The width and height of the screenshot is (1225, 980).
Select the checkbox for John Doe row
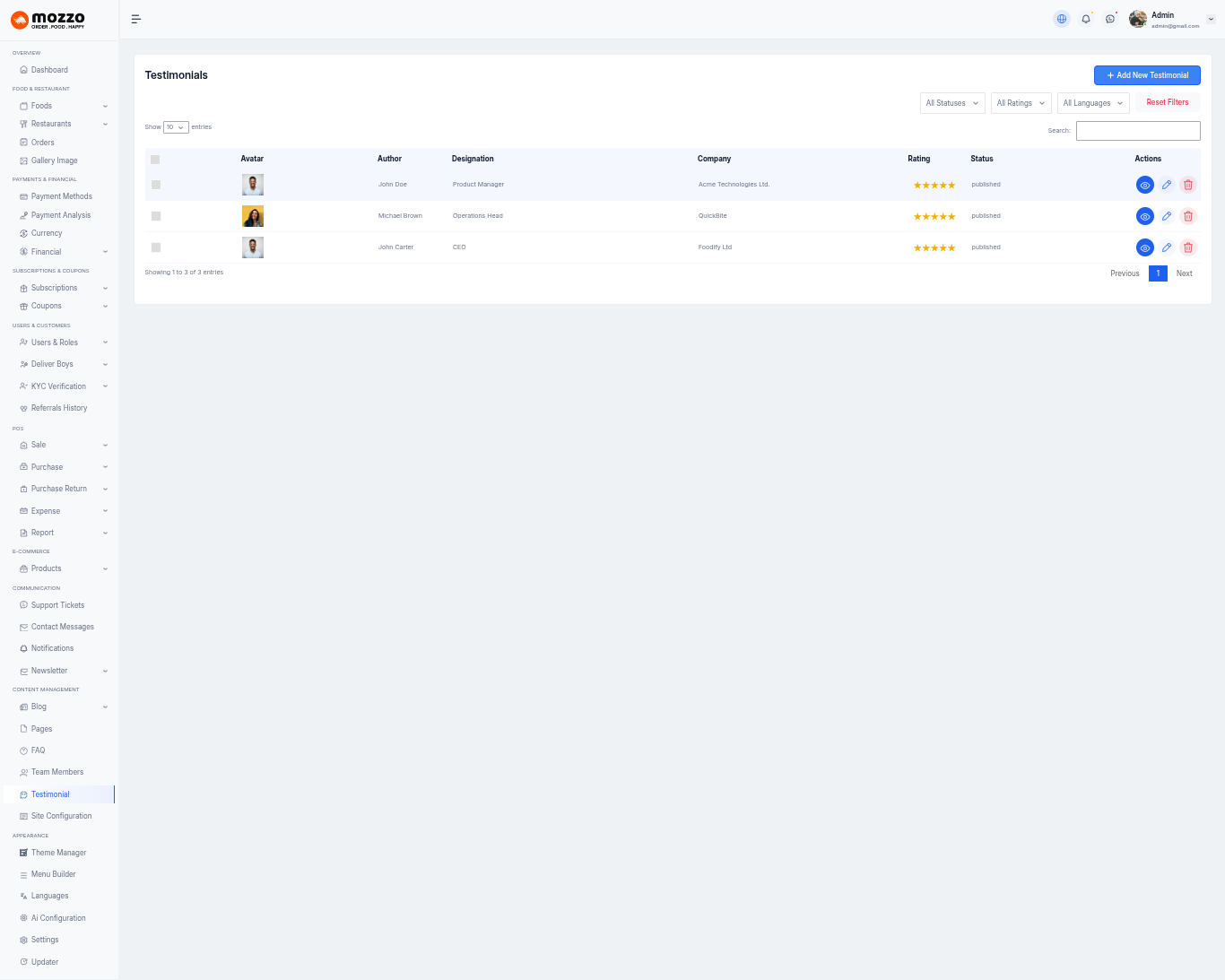pos(156,185)
